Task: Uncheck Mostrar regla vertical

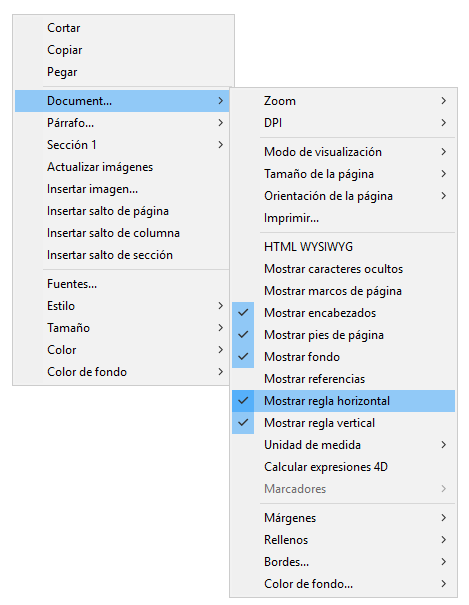Action: [343, 423]
